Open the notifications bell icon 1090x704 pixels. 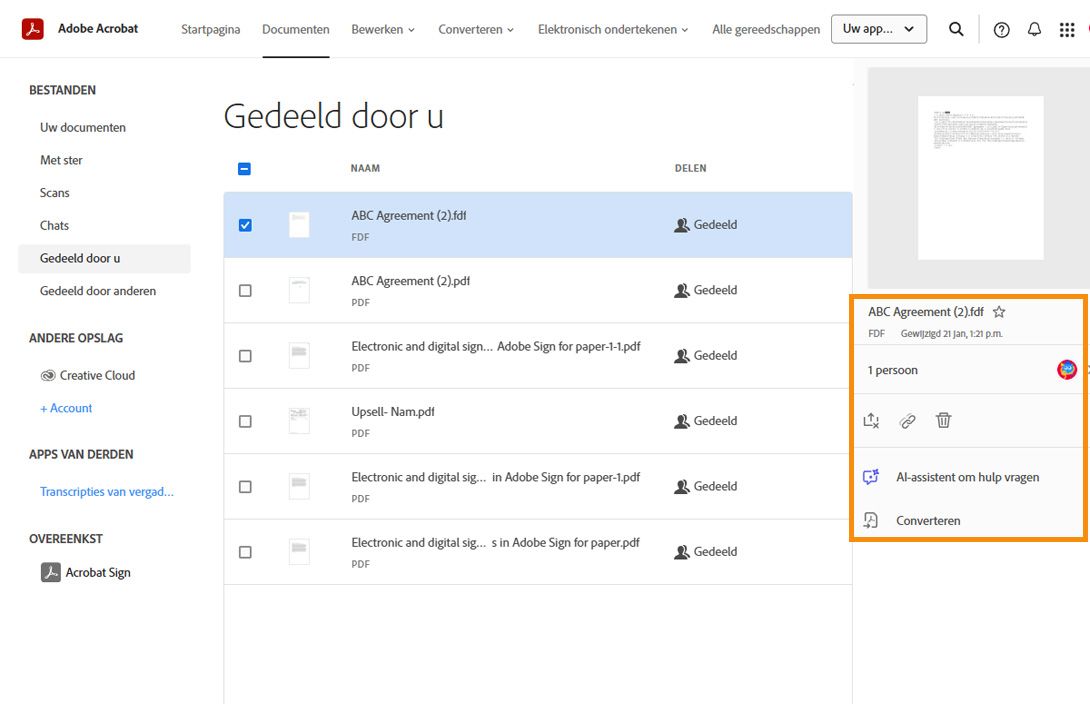[x=1035, y=29]
